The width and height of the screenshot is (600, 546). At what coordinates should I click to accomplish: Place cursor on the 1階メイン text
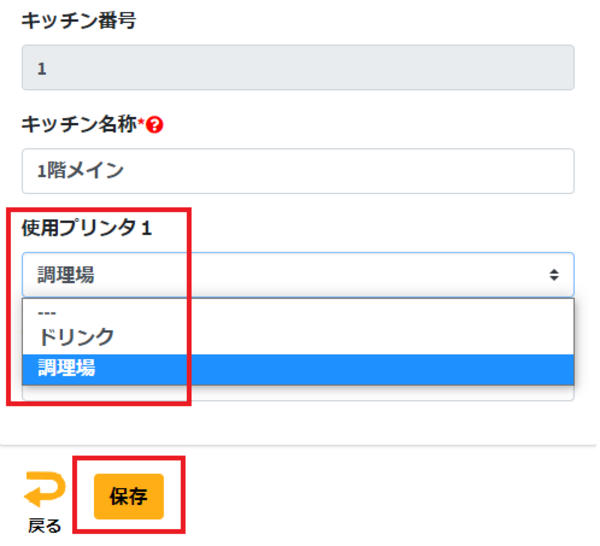coord(80,171)
